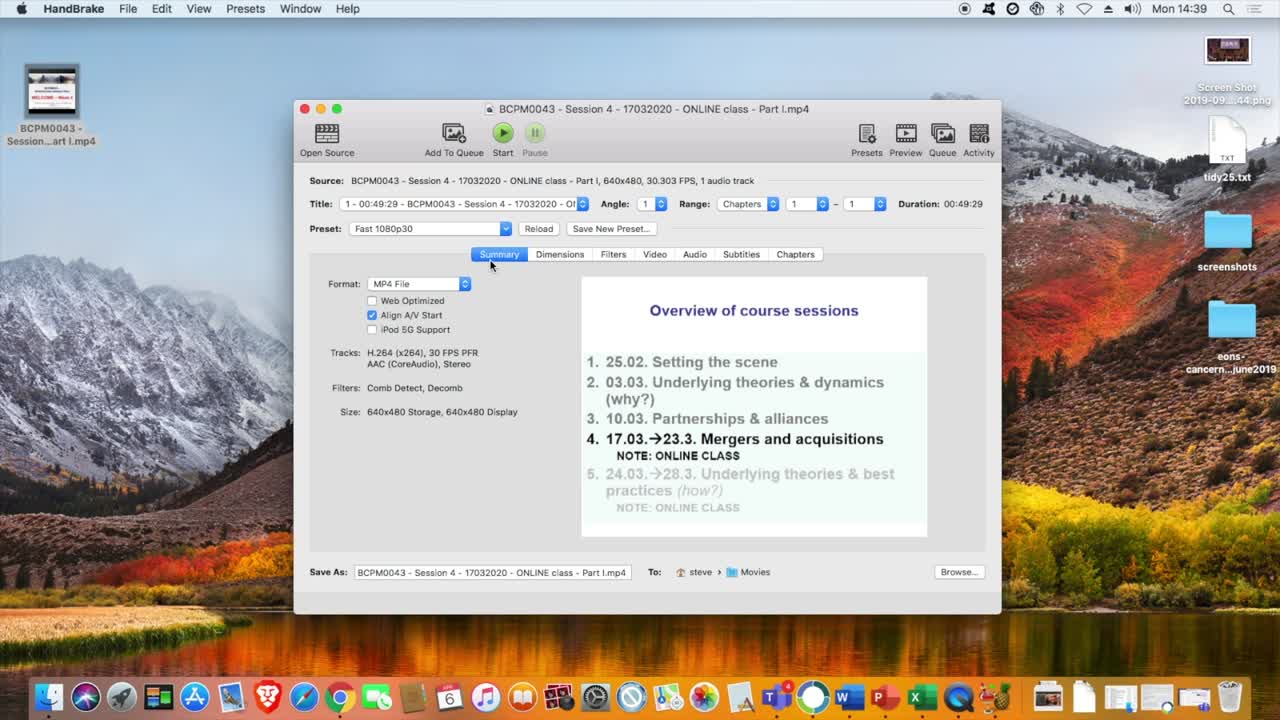Open the Window menu
The width and height of the screenshot is (1280, 720).
(300, 9)
